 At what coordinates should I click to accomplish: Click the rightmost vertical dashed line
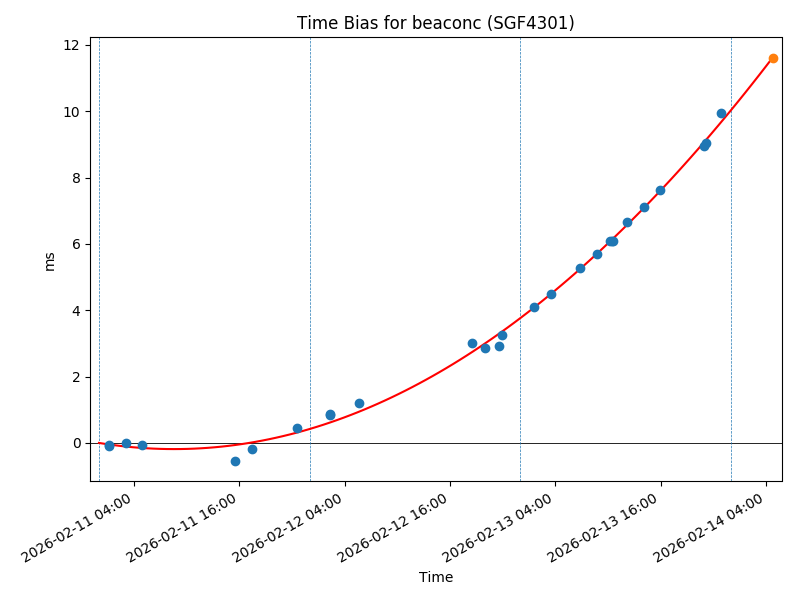pyautogui.click(x=731, y=260)
